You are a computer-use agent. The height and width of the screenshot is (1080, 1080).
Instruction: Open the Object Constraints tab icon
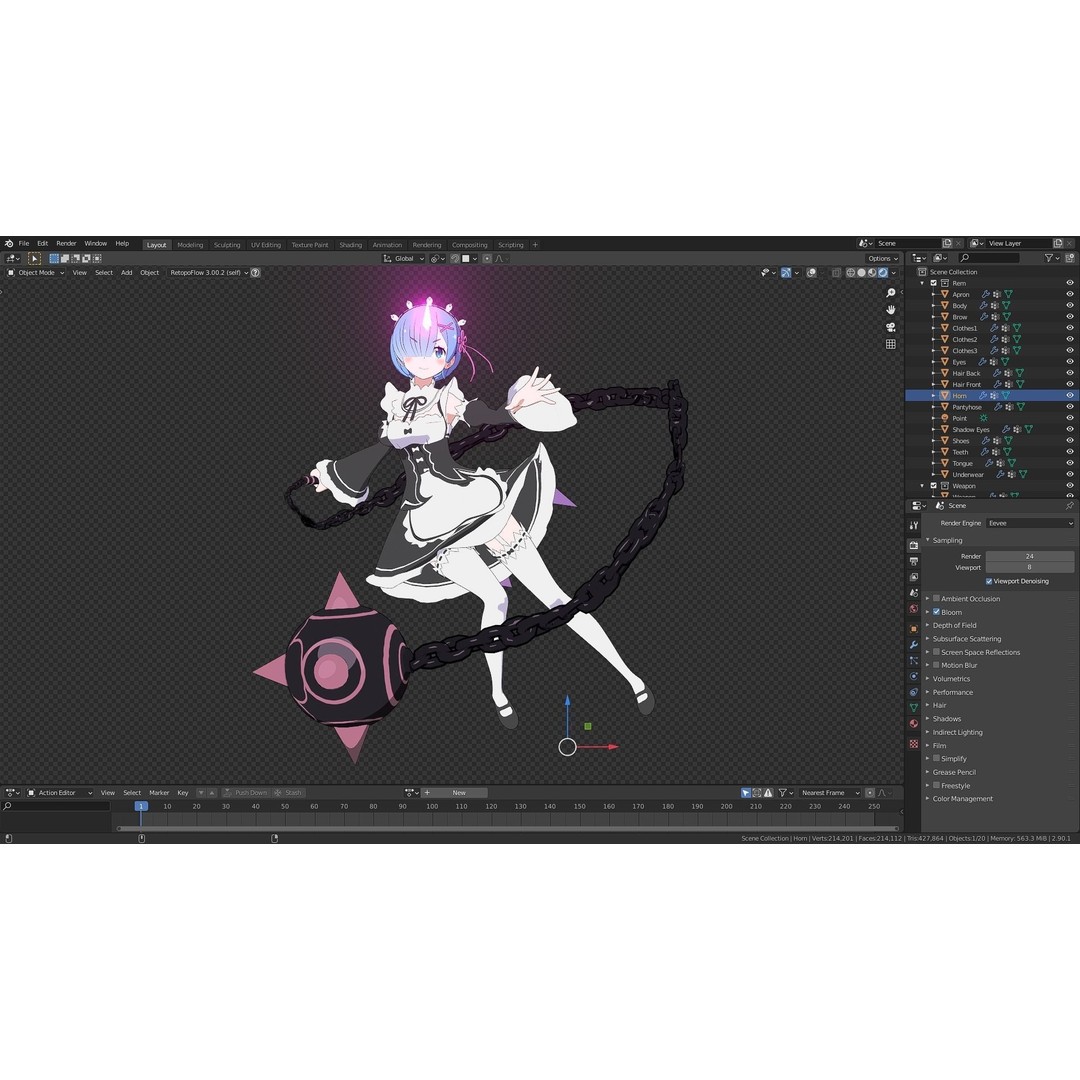click(x=914, y=692)
